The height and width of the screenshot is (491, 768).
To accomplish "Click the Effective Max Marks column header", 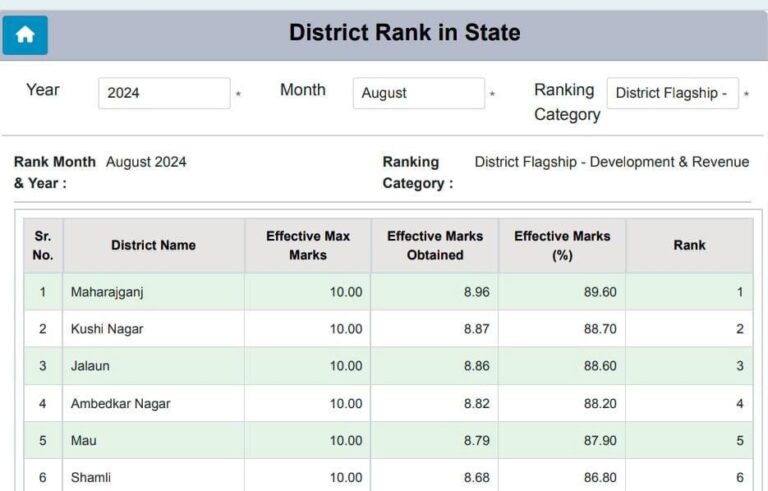I will [307, 245].
